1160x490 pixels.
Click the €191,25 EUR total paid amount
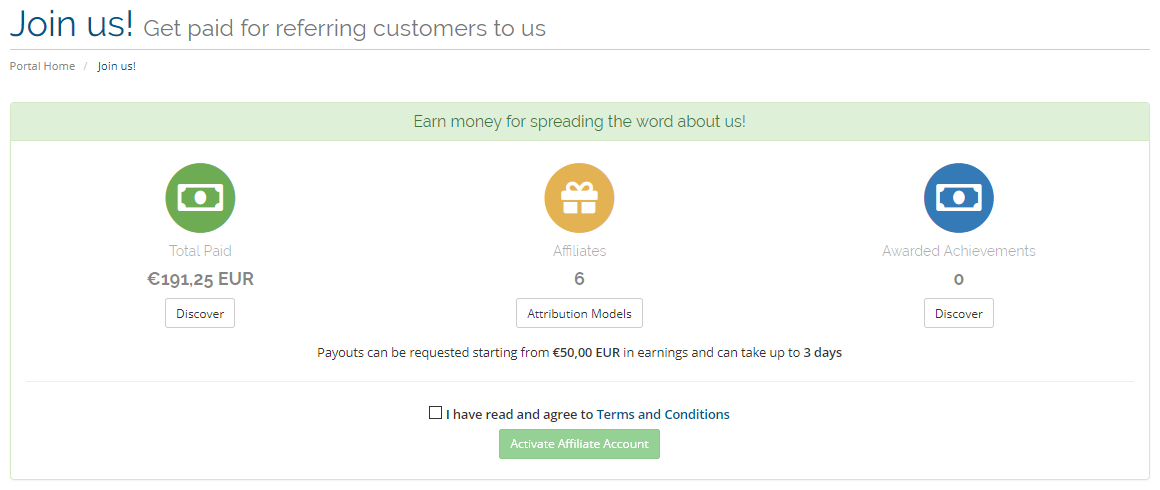pos(200,279)
